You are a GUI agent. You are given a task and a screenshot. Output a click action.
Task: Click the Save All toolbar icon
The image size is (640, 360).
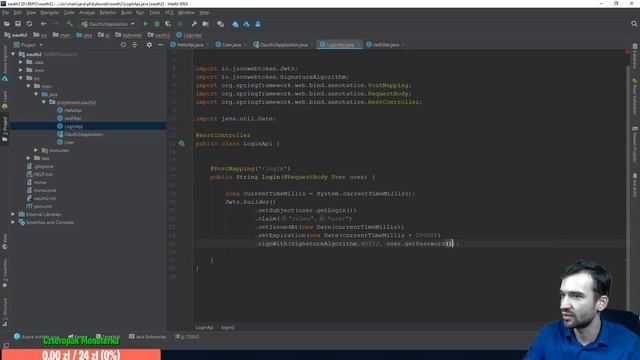pyautogui.click(x=18, y=24)
